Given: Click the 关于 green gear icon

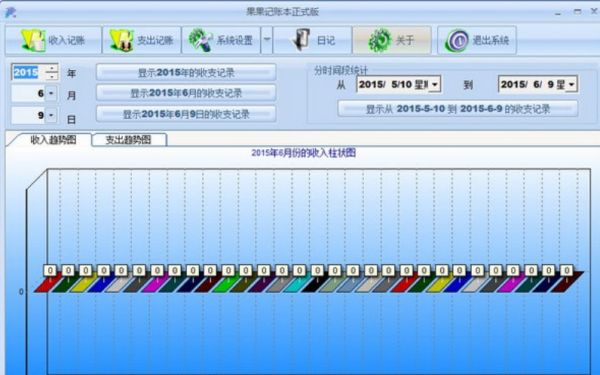Looking at the screenshot, I should [379, 40].
